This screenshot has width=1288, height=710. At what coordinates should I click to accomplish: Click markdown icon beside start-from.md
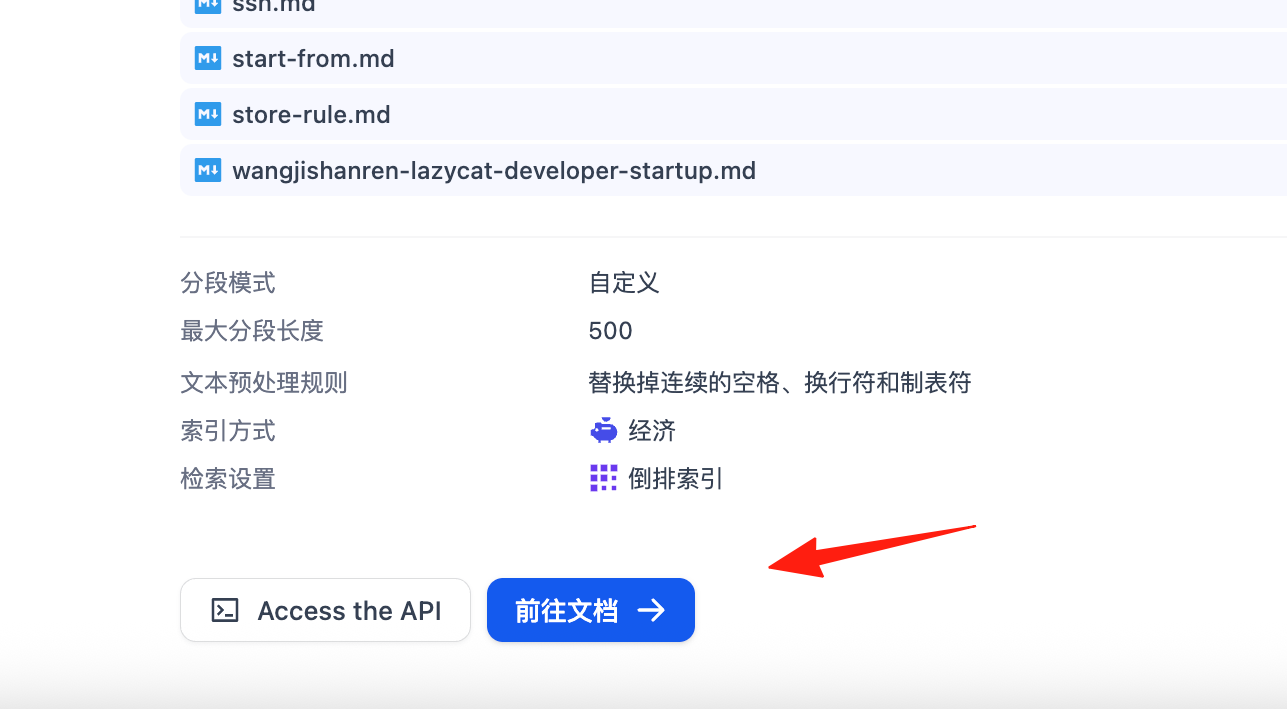[x=207, y=59]
